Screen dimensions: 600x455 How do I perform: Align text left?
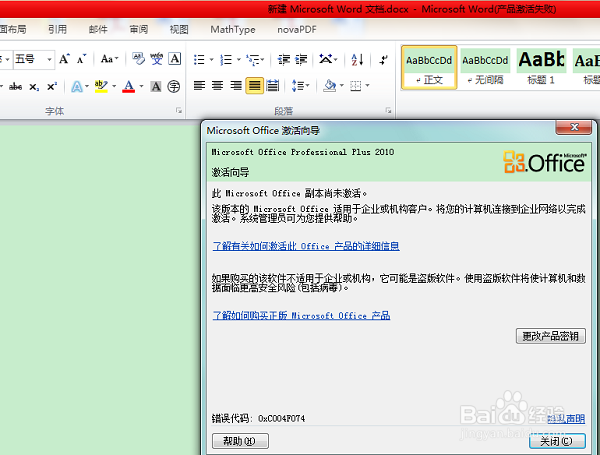coord(199,86)
